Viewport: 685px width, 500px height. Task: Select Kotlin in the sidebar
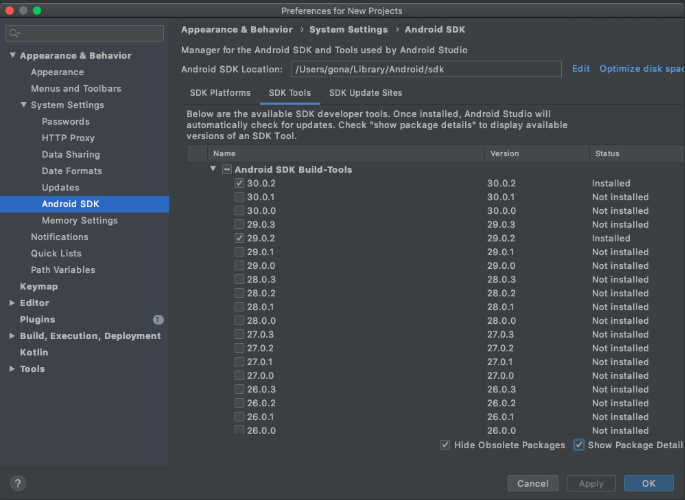click(x=34, y=352)
